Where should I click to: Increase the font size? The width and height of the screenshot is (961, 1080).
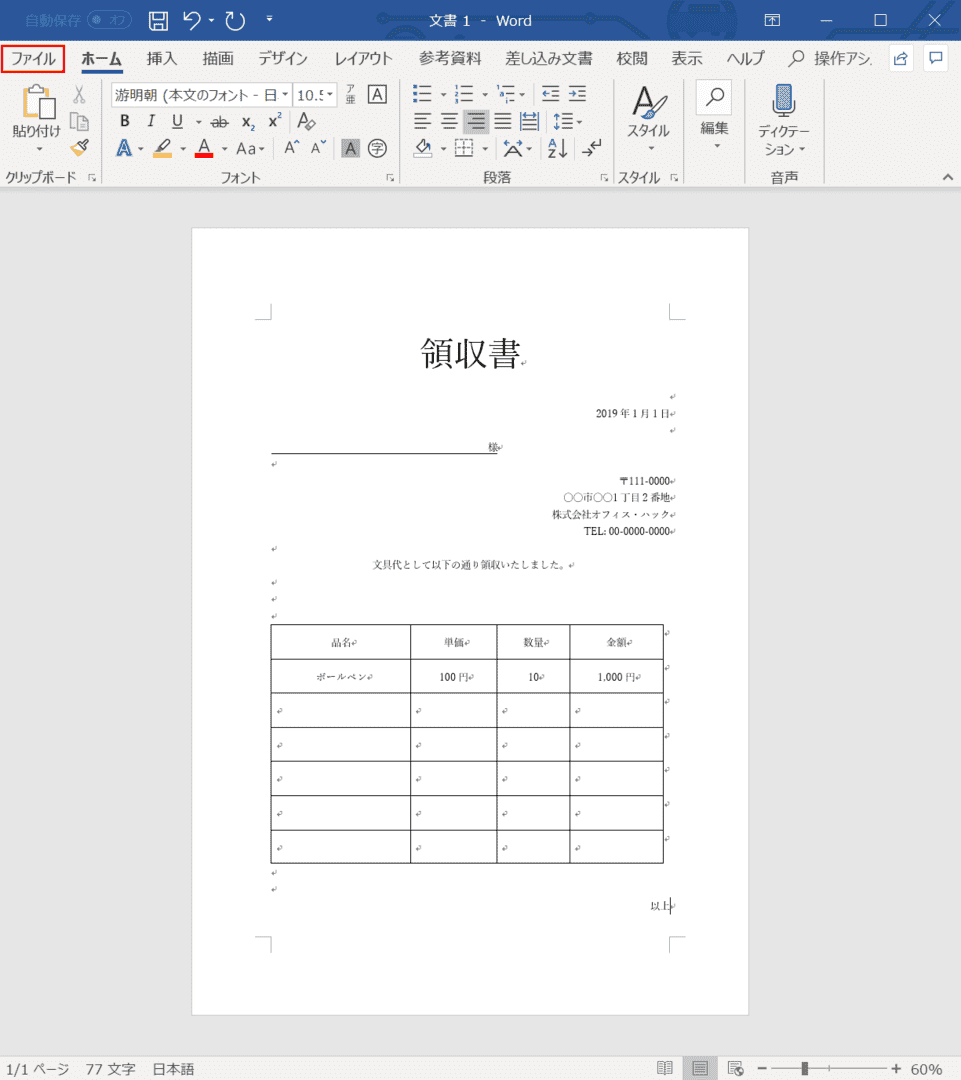click(x=291, y=147)
